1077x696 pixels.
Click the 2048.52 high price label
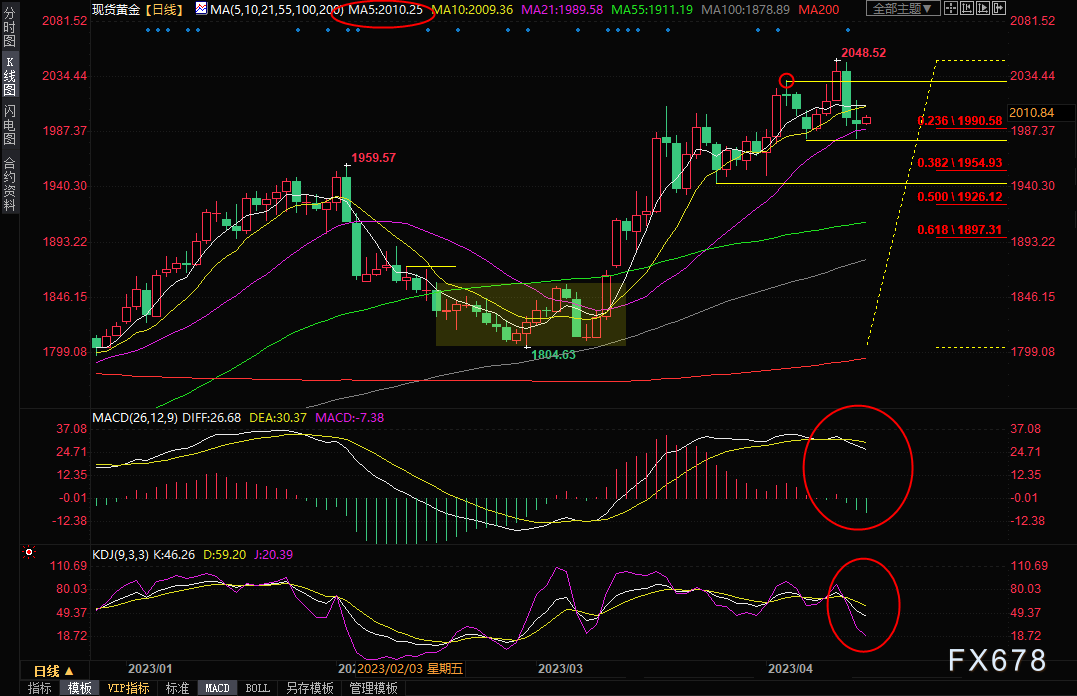tap(863, 53)
